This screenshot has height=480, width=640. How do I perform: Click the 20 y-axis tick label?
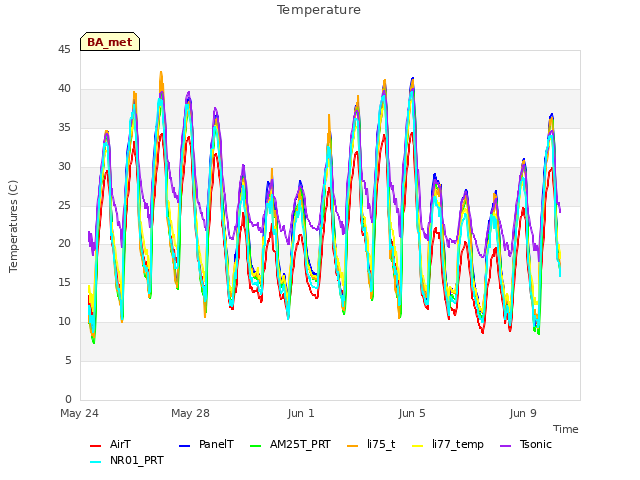tap(64, 244)
